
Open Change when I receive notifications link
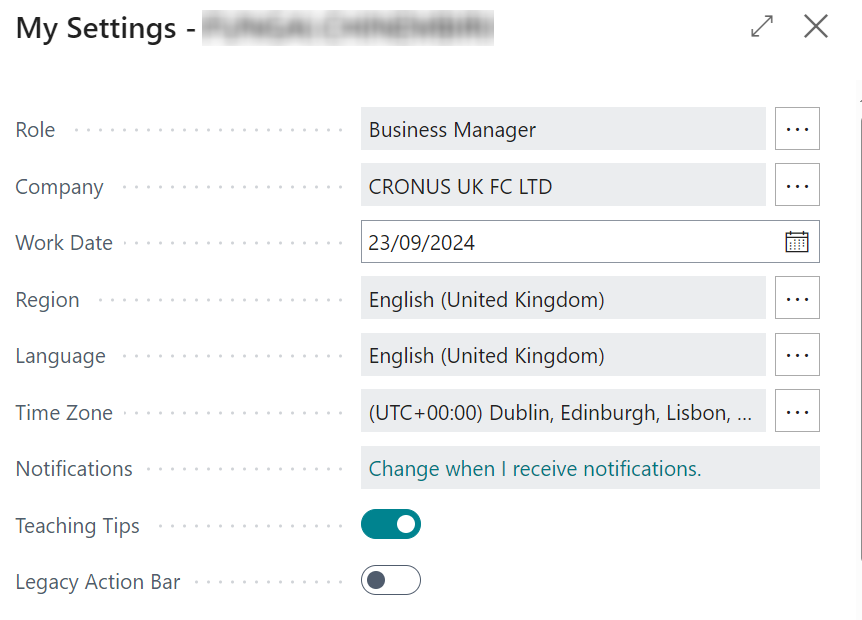pos(535,468)
